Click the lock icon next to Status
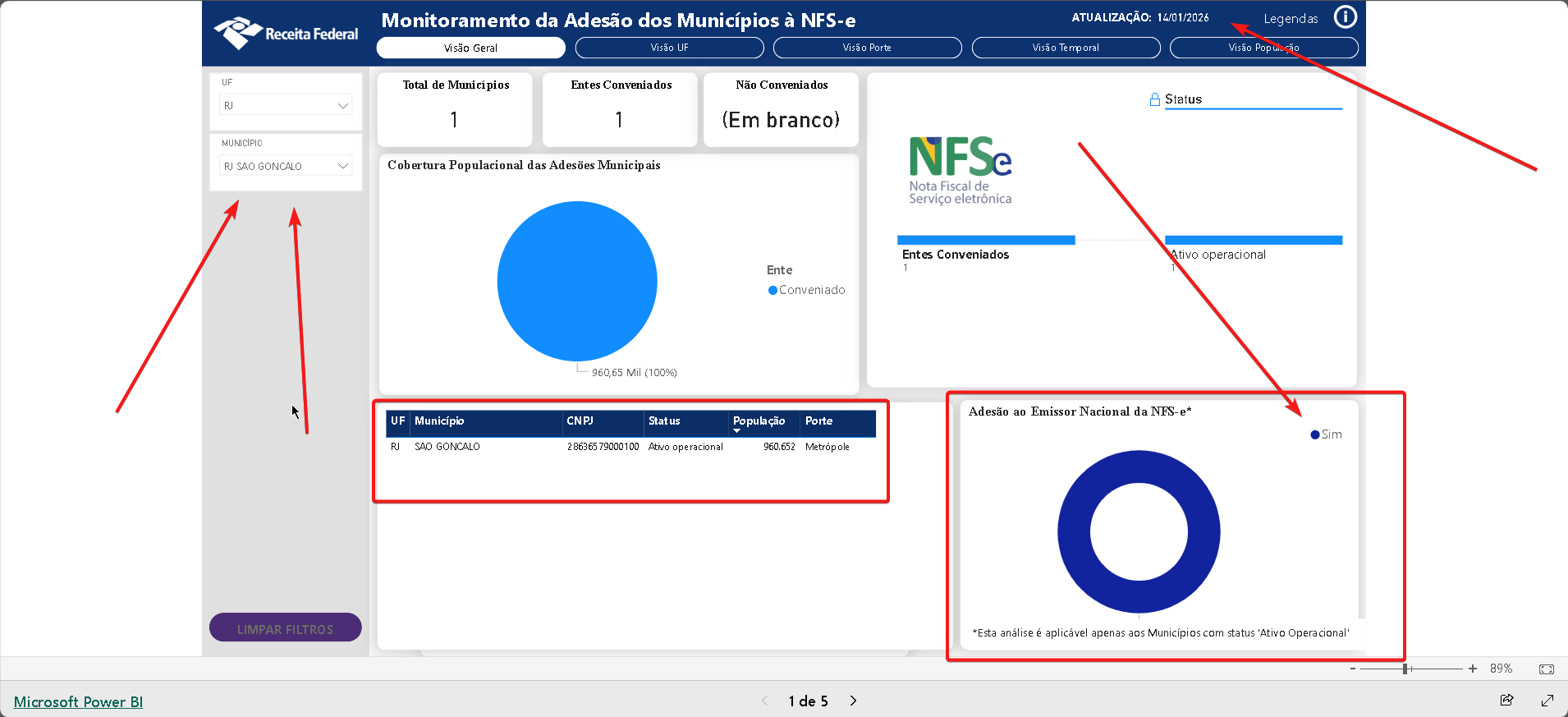Image resolution: width=1568 pixels, height=717 pixels. click(1154, 99)
